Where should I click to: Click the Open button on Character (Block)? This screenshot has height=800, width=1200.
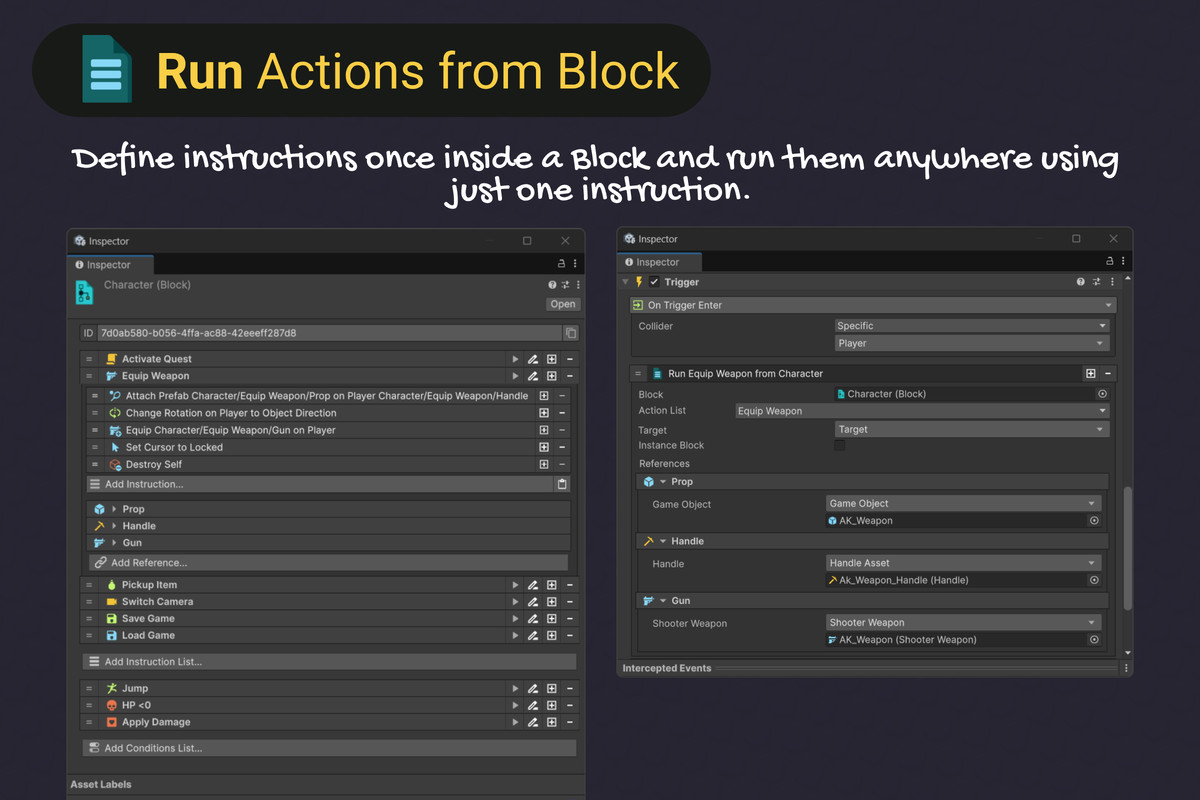pyautogui.click(x=562, y=304)
